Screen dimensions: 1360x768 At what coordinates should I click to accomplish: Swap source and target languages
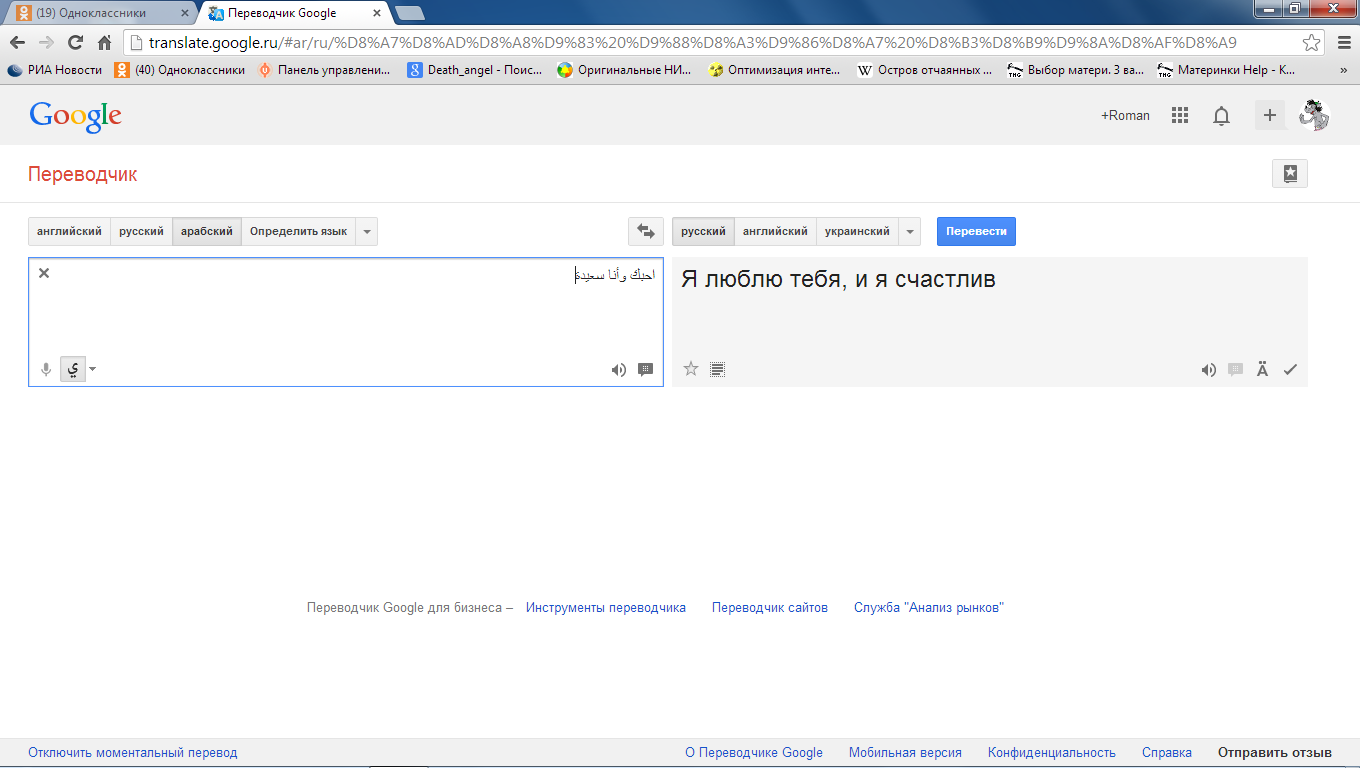pos(646,231)
